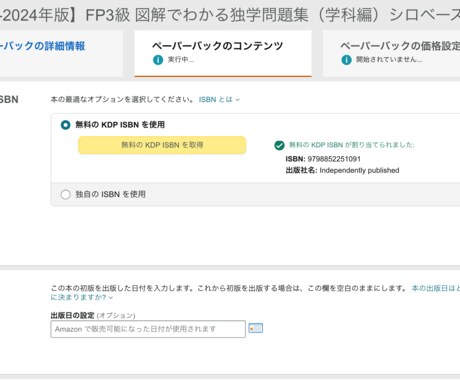
Task: Click the info icon beside 開始されていません
Action: click(x=346, y=60)
